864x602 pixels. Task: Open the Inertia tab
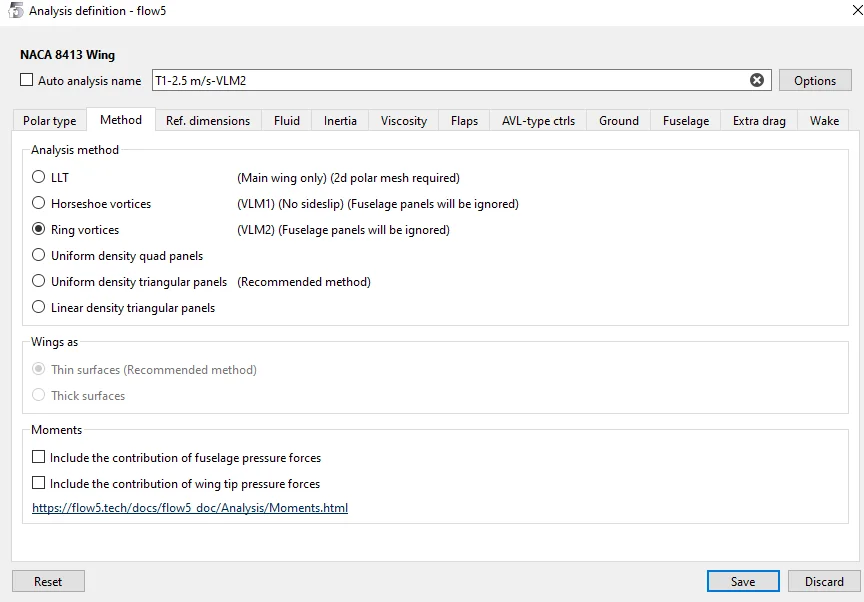(x=340, y=121)
